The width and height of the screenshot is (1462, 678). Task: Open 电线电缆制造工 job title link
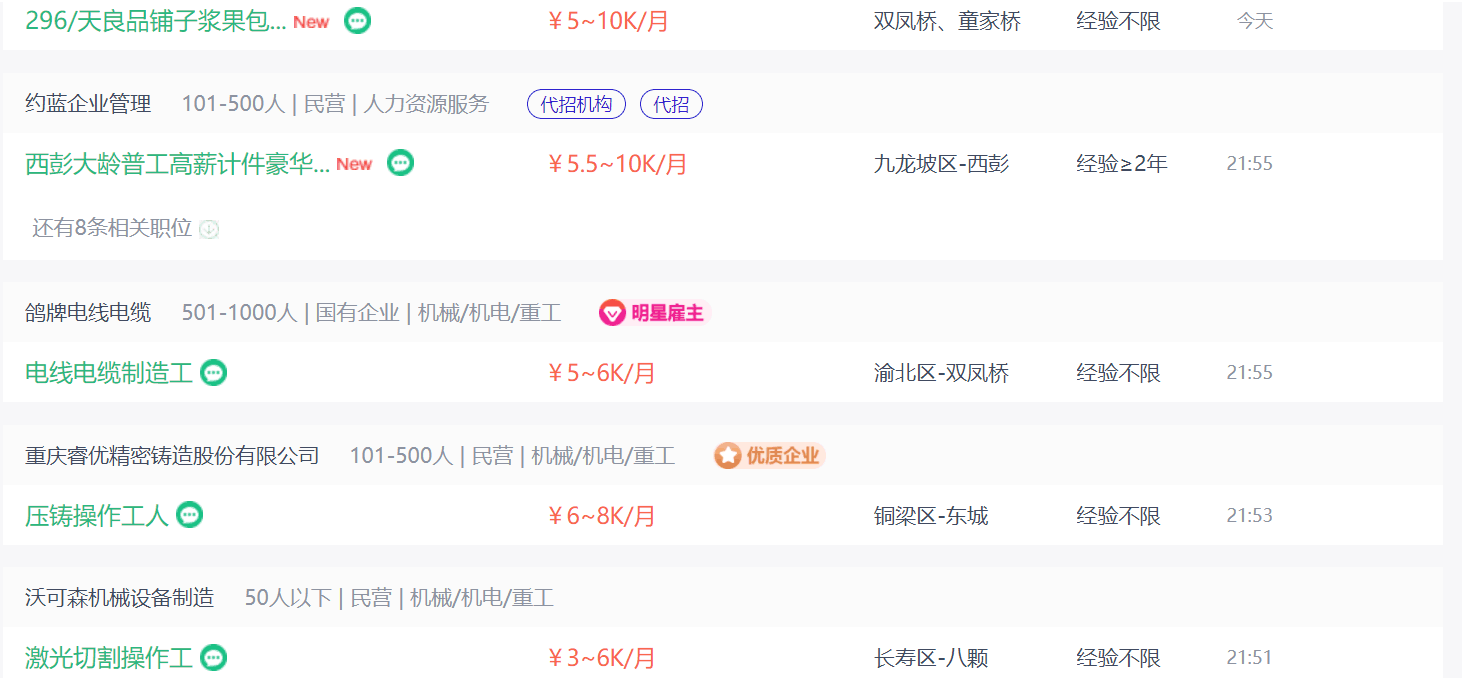[109, 373]
